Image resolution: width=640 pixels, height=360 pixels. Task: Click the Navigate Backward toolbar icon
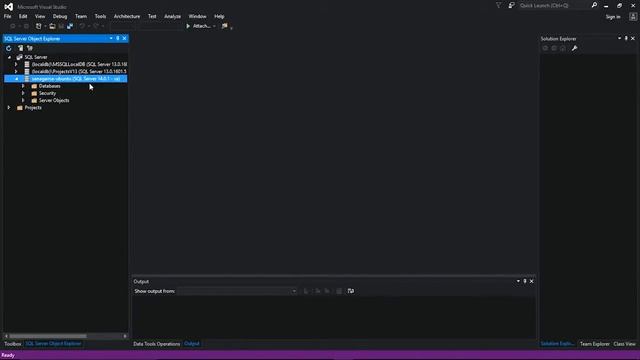(x=13, y=26)
